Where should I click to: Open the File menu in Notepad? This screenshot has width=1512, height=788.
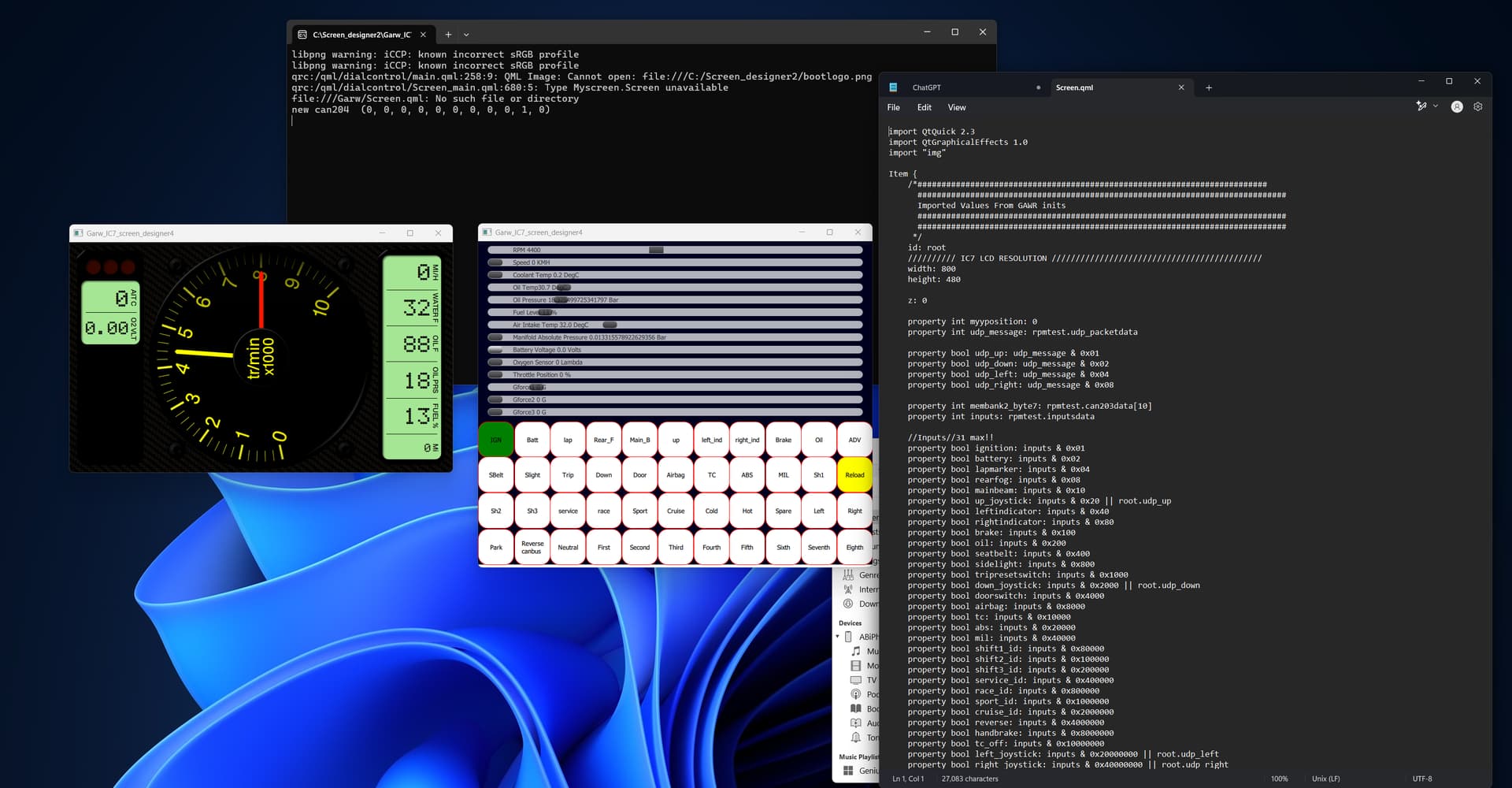pos(894,107)
